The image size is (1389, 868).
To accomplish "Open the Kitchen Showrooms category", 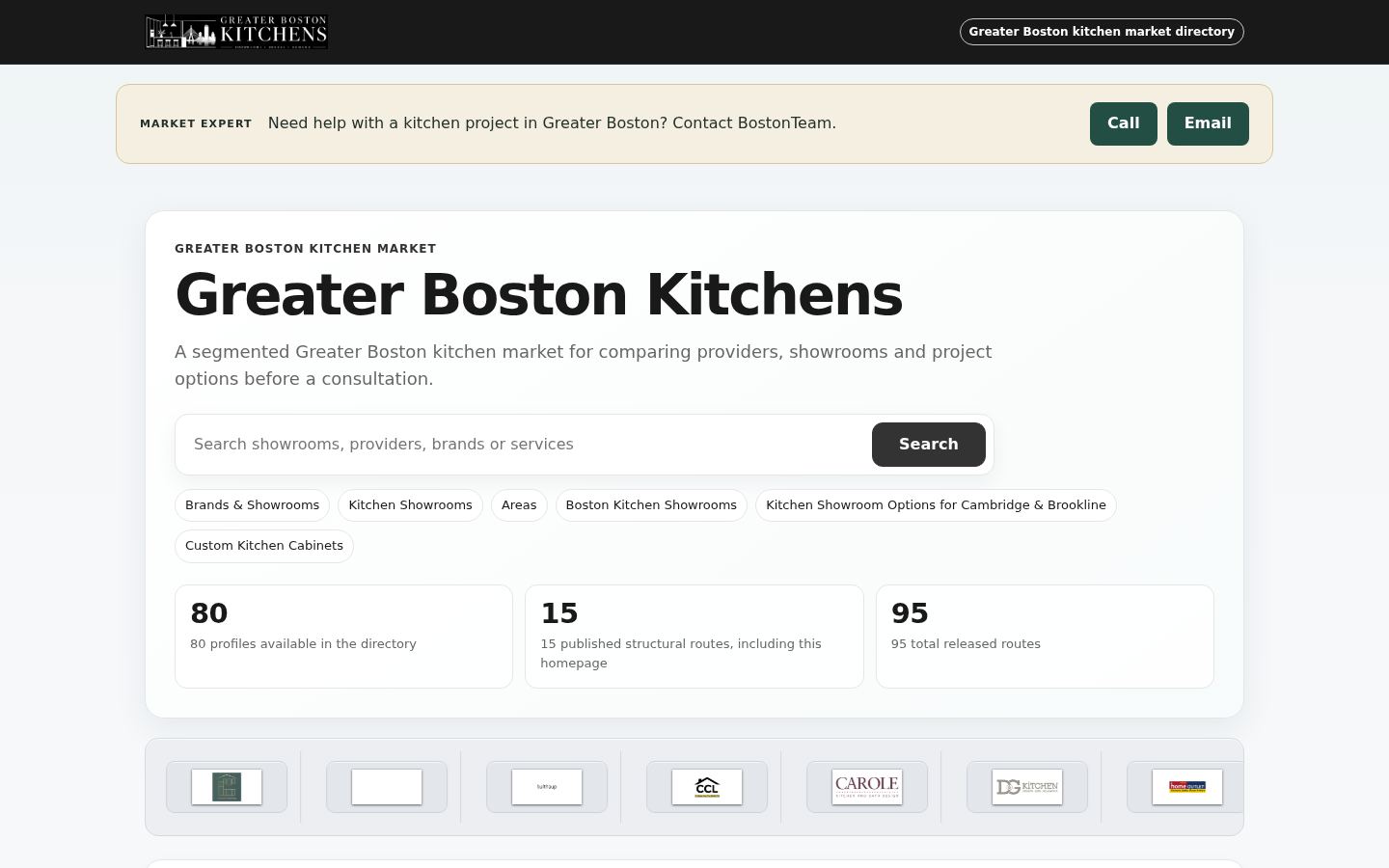I will (x=410, y=505).
